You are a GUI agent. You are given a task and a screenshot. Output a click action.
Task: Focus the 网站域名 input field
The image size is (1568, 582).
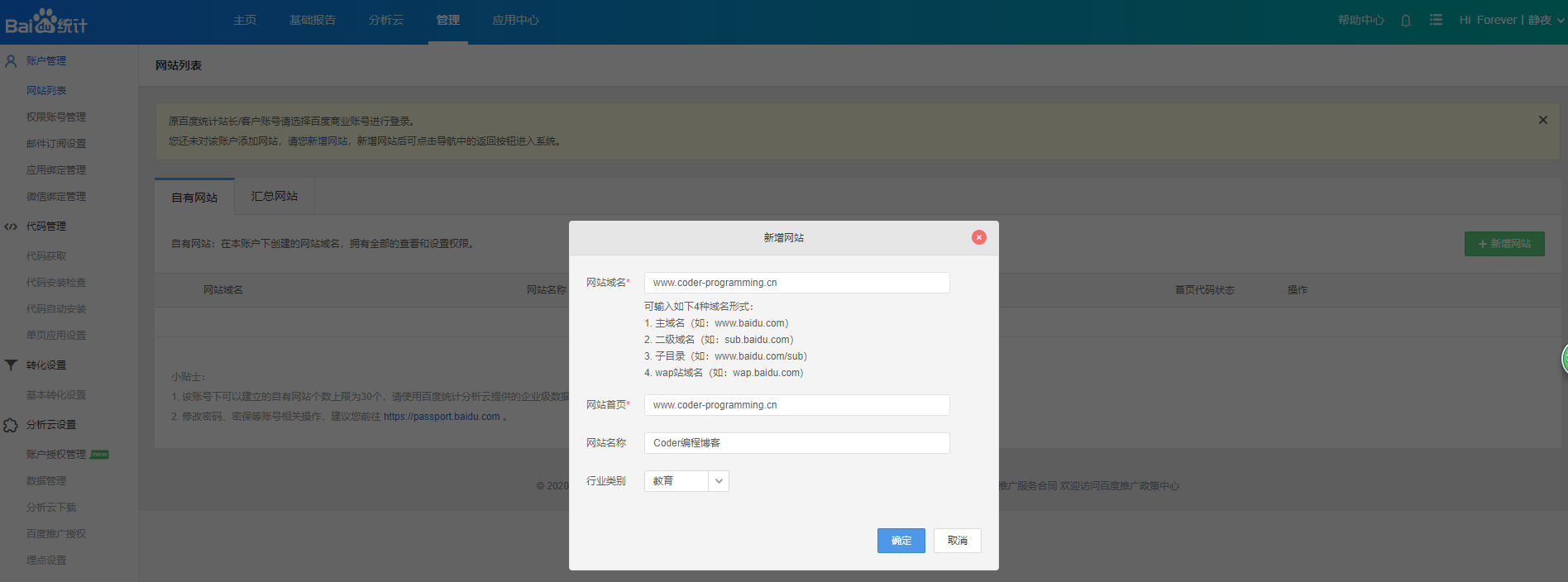797,283
